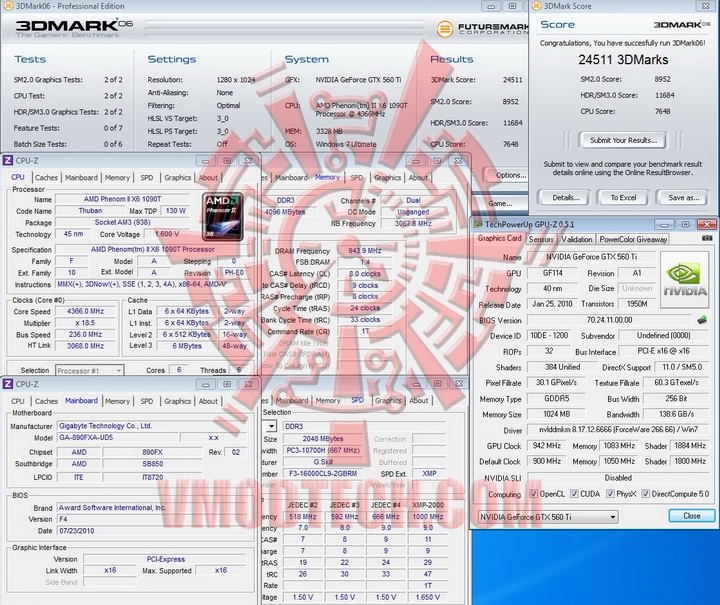Click the GPU-Z screenshot camera icon
The height and width of the screenshot is (605, 720).
click(707, 238)
